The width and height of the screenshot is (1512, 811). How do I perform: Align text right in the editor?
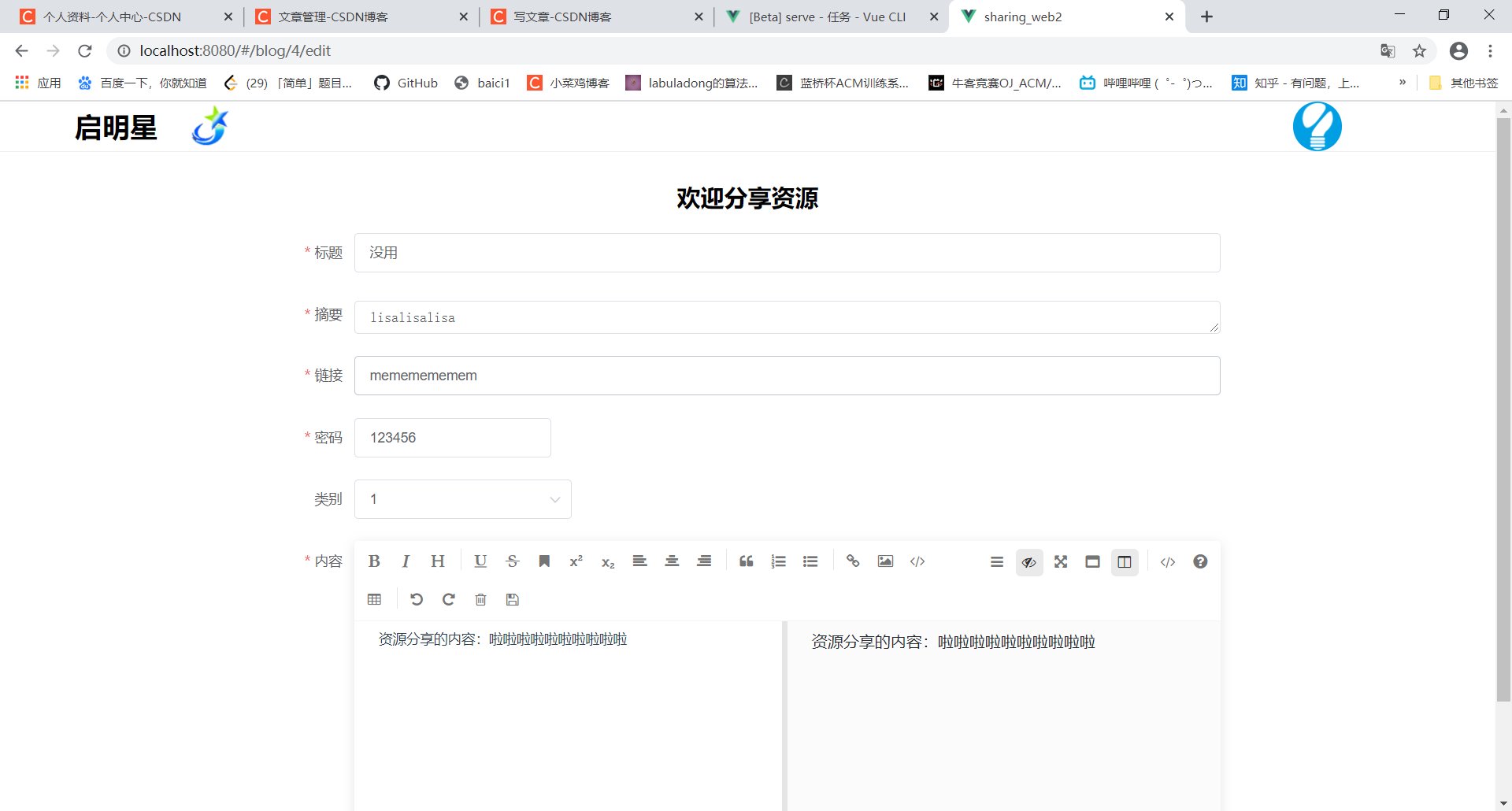pos(704,561)
